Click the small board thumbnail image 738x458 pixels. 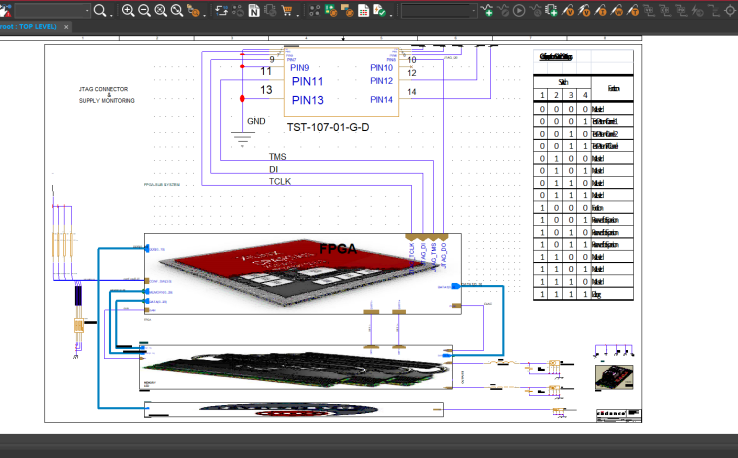[614, 377]
